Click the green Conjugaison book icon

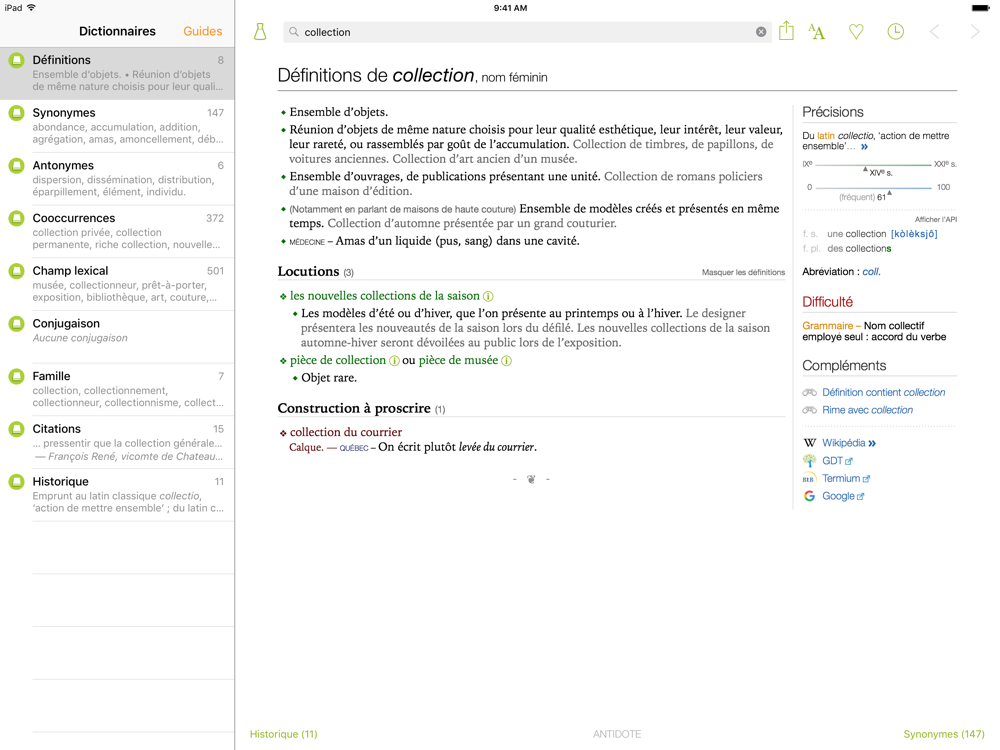point(17,324)
